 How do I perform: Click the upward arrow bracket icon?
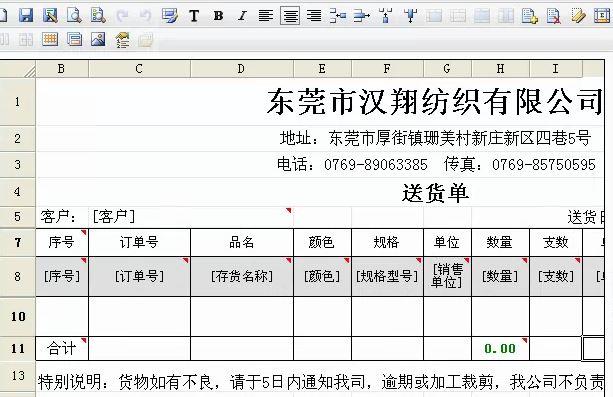pos(386,16)
